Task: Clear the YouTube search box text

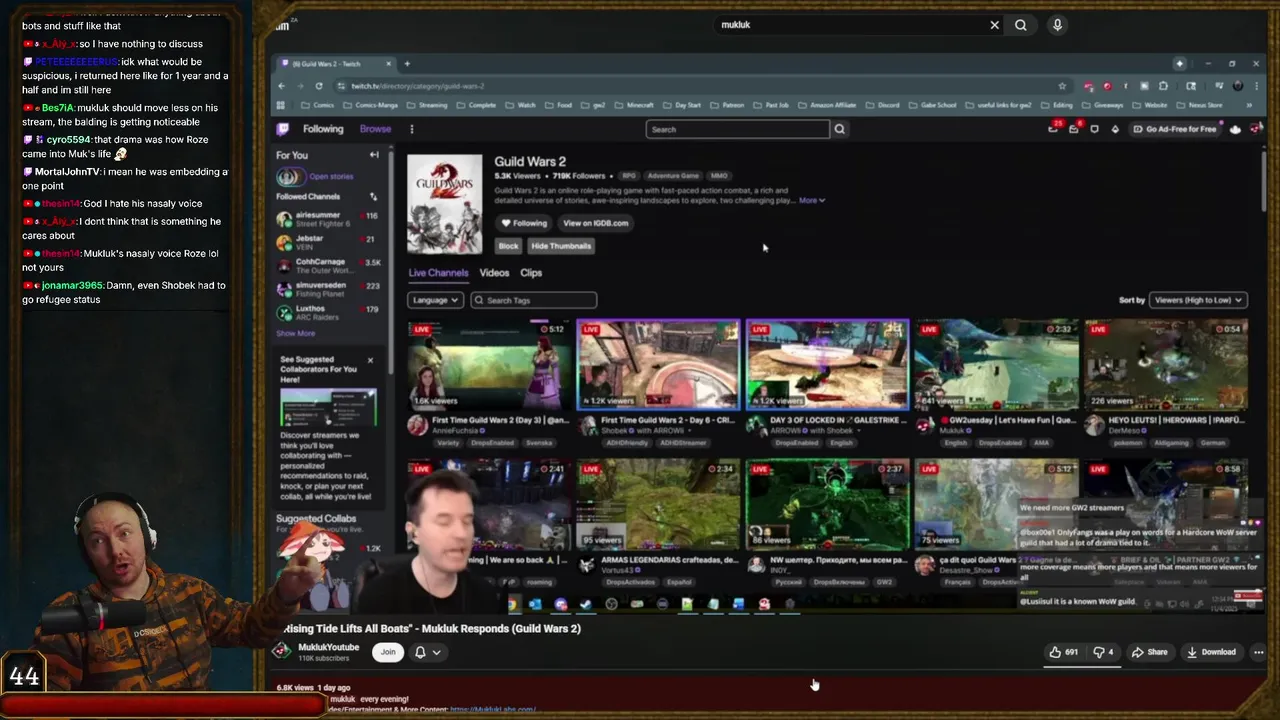Action: click(994, 25)
